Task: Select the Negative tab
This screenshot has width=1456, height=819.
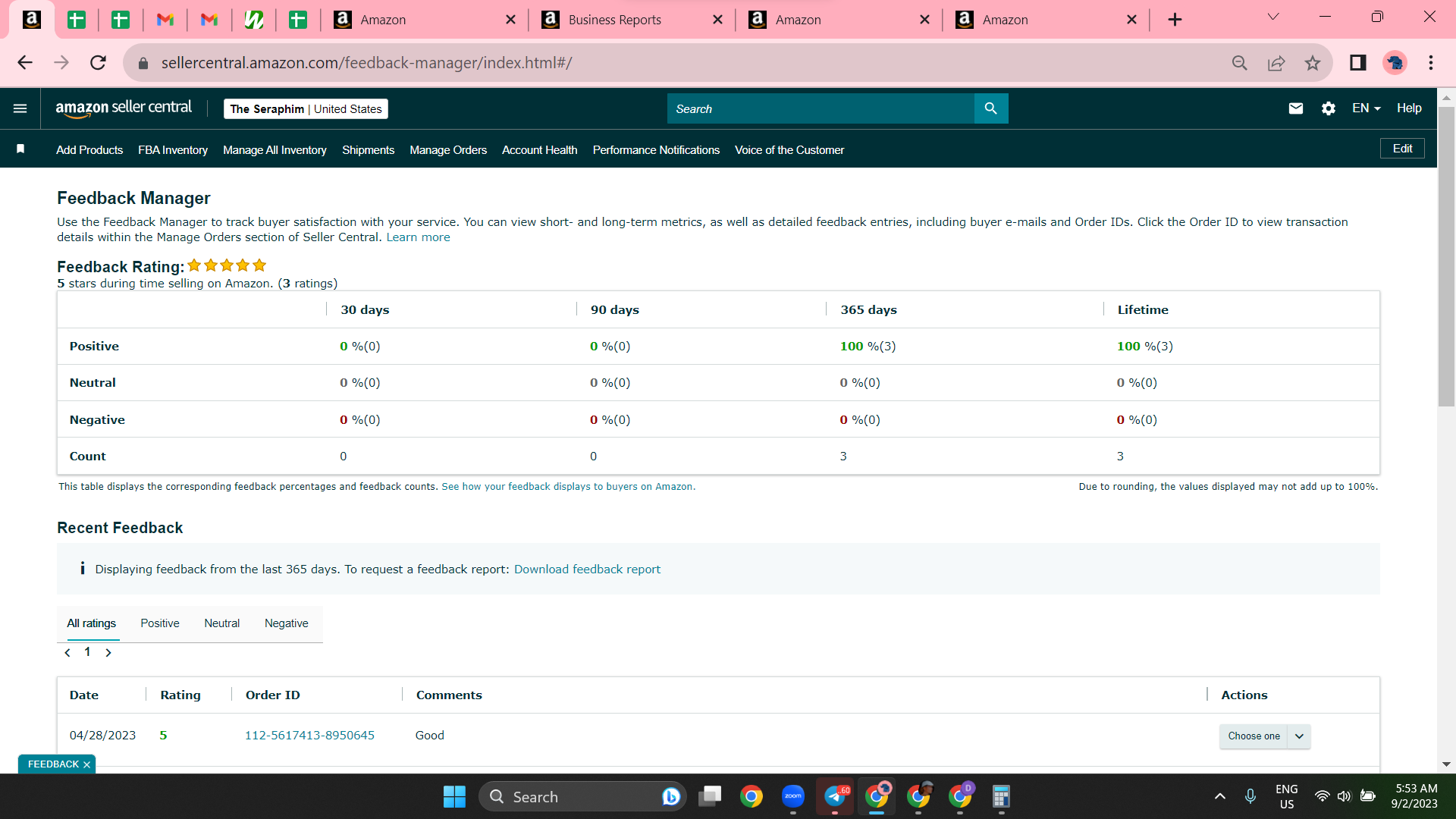Action: [286, 623]
